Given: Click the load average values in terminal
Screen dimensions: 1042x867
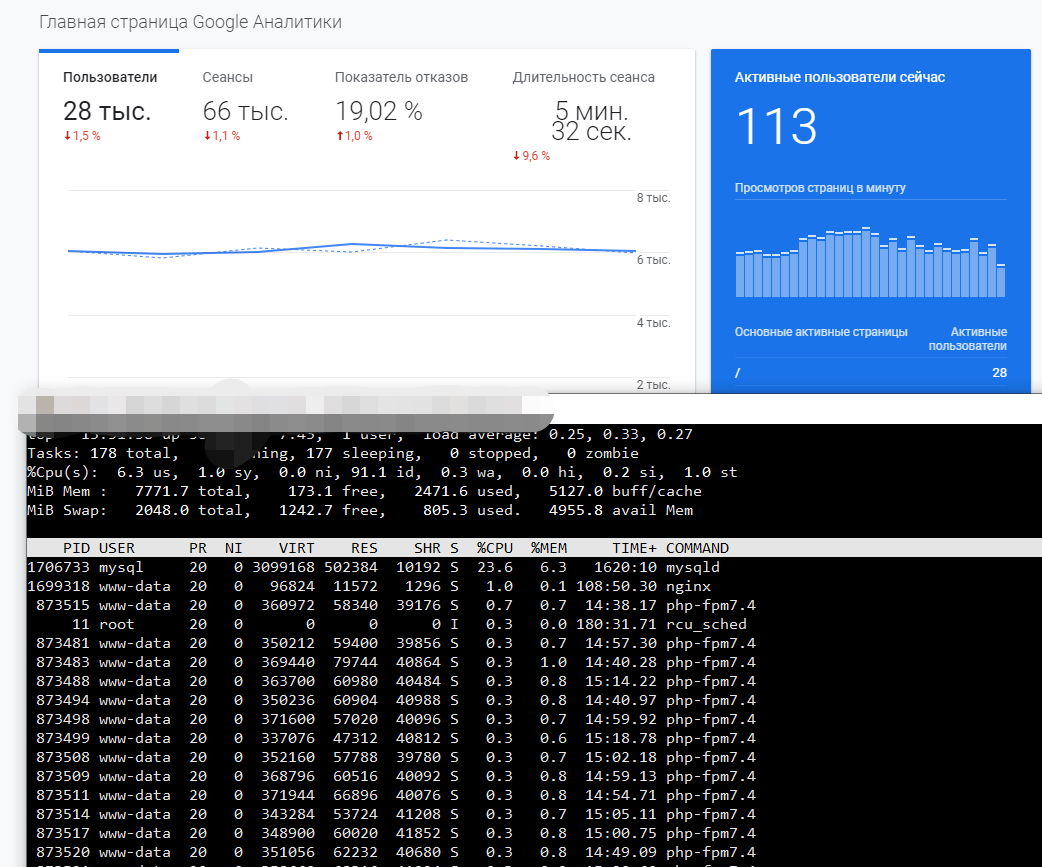Looking at the screenshot, I should [x=620, y=434].
